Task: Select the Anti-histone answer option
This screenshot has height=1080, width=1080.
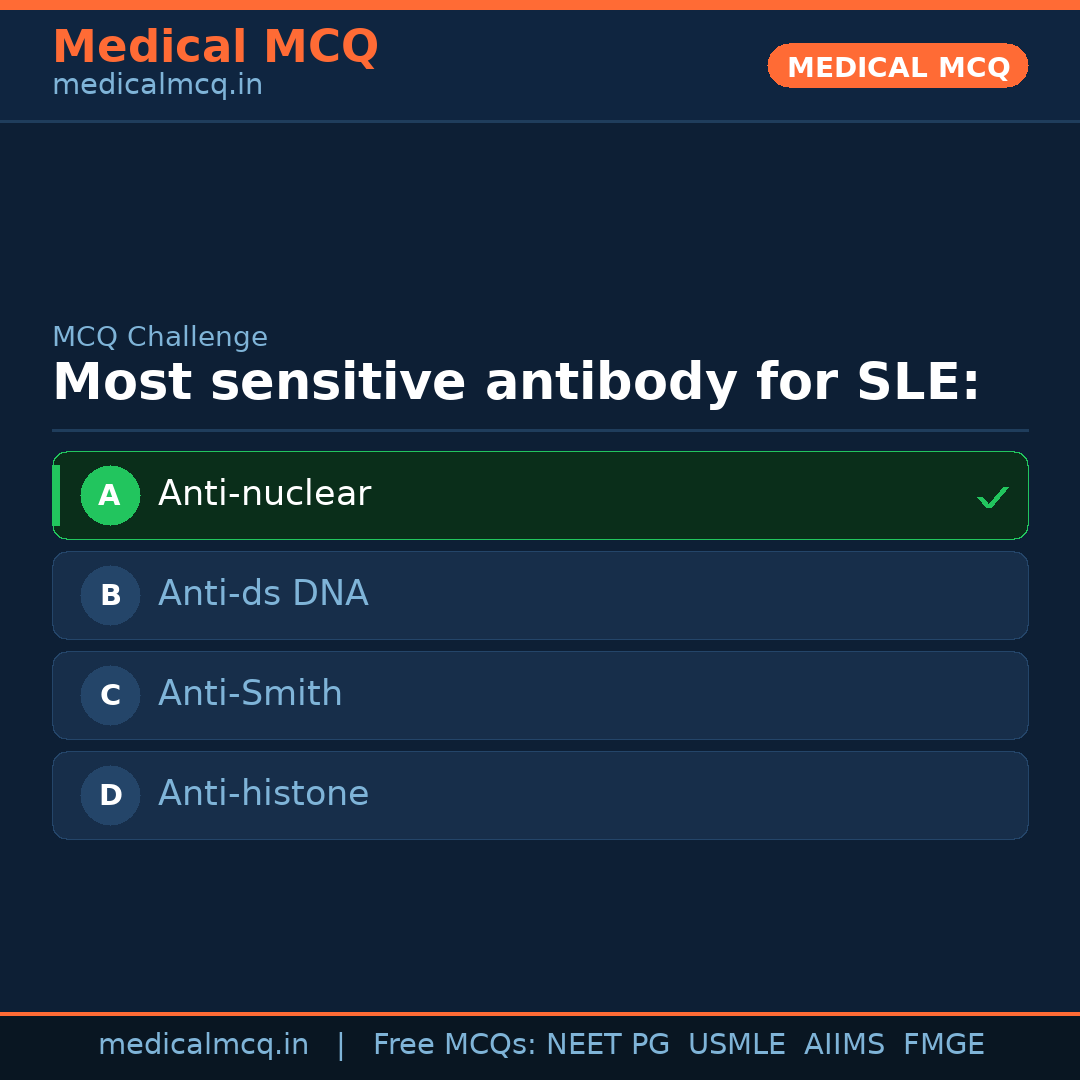Action: [263, 794]
